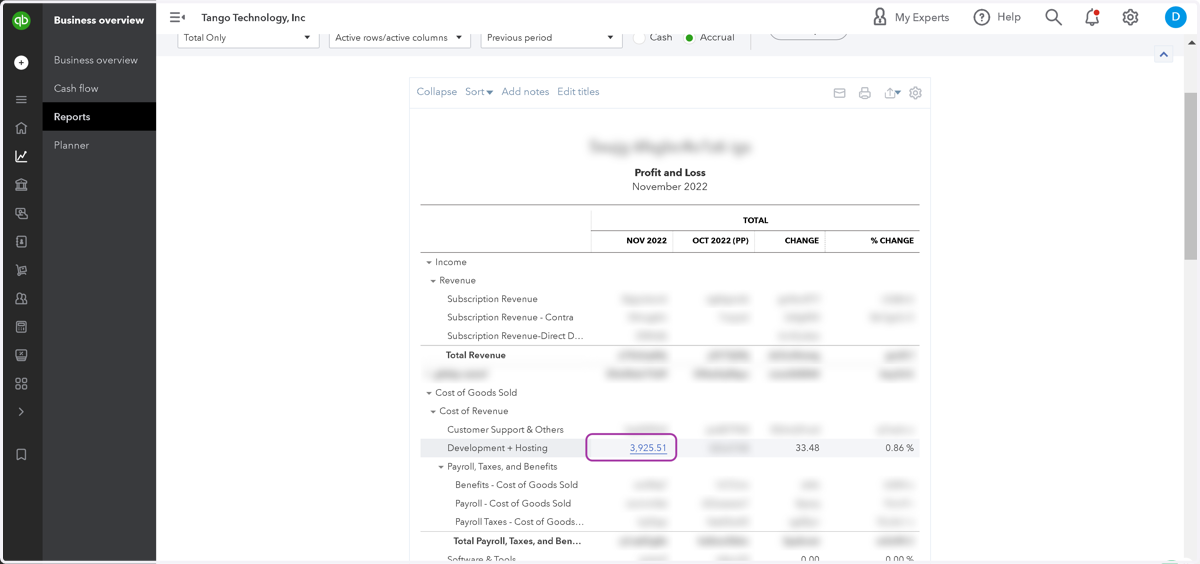The image size is (1200, 564).
Task: Click the QuickBooks logo icon
Action: (21, 20)
